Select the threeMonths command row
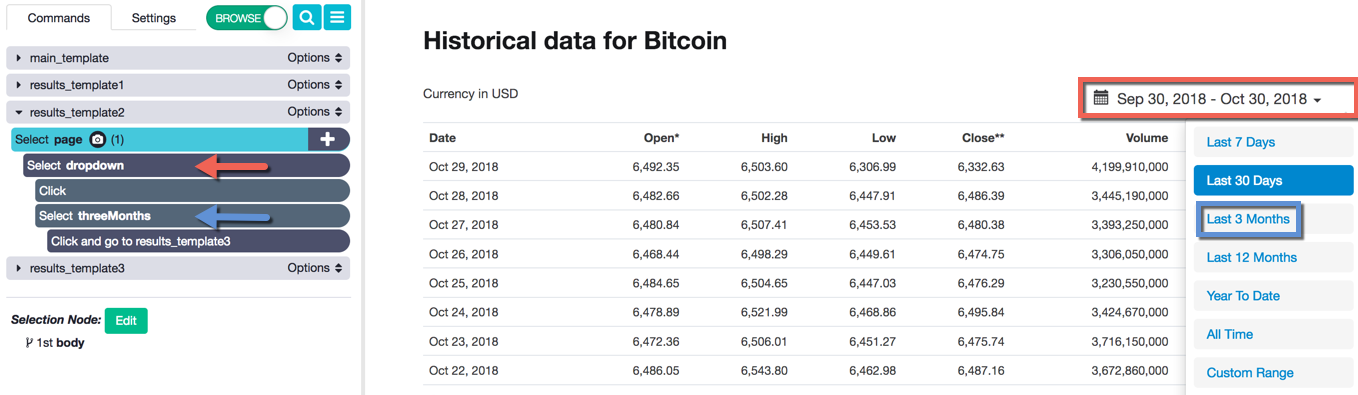This screenshot has height=395, width=1358. [x=192, y=216]
